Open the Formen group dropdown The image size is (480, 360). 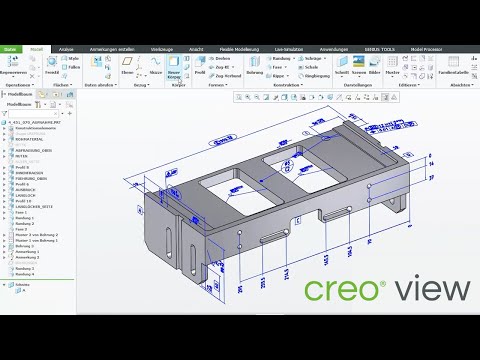tap(218, 85)
